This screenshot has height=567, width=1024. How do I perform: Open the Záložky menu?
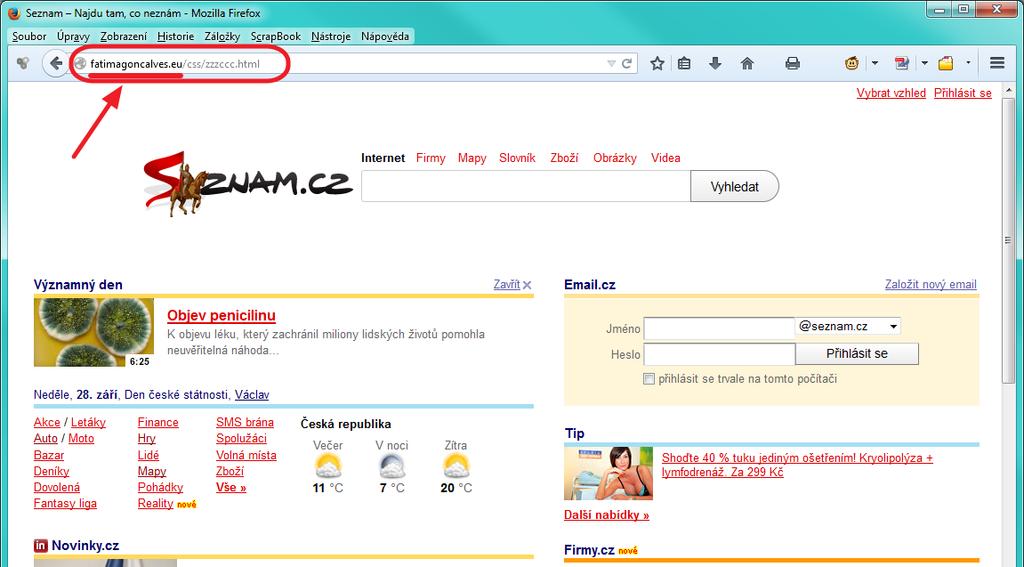click(x=222, y=37)
